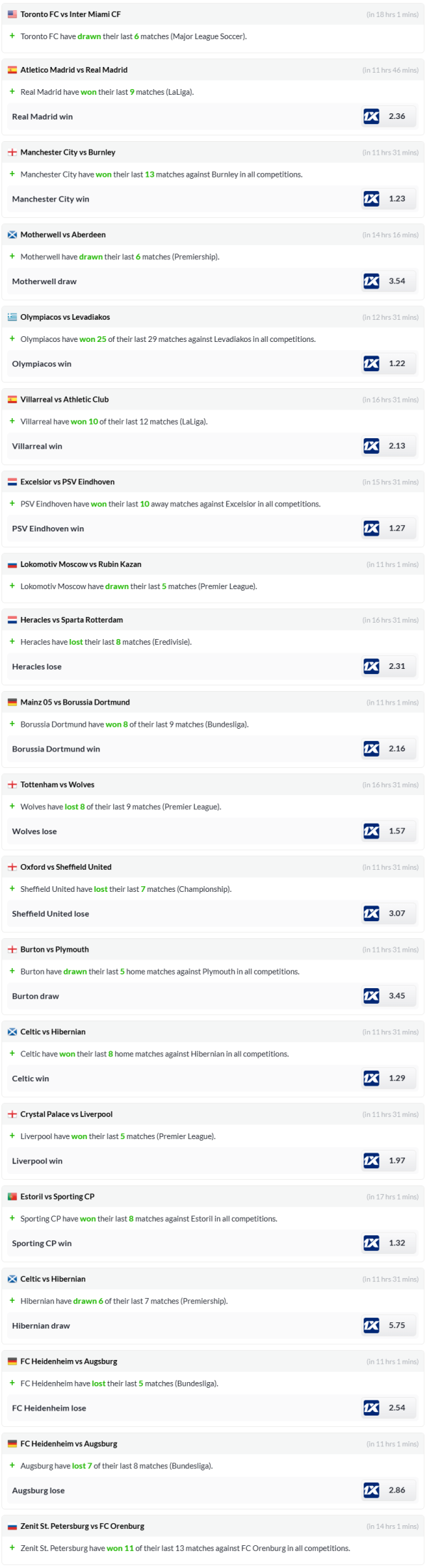Expand the plus beside Villarreal won 10 stat
This screenshot has height=1568, width=427.
(x=12, y=422)
